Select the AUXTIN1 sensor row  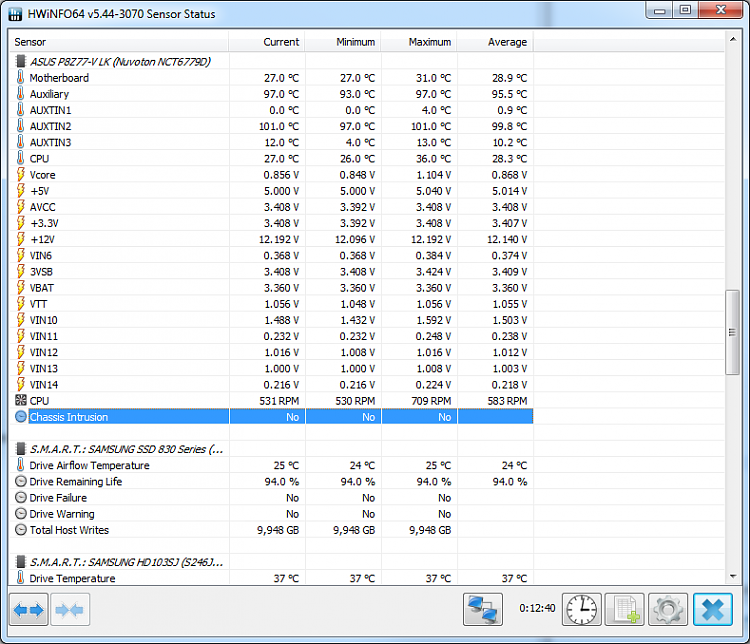coord(271,110)
